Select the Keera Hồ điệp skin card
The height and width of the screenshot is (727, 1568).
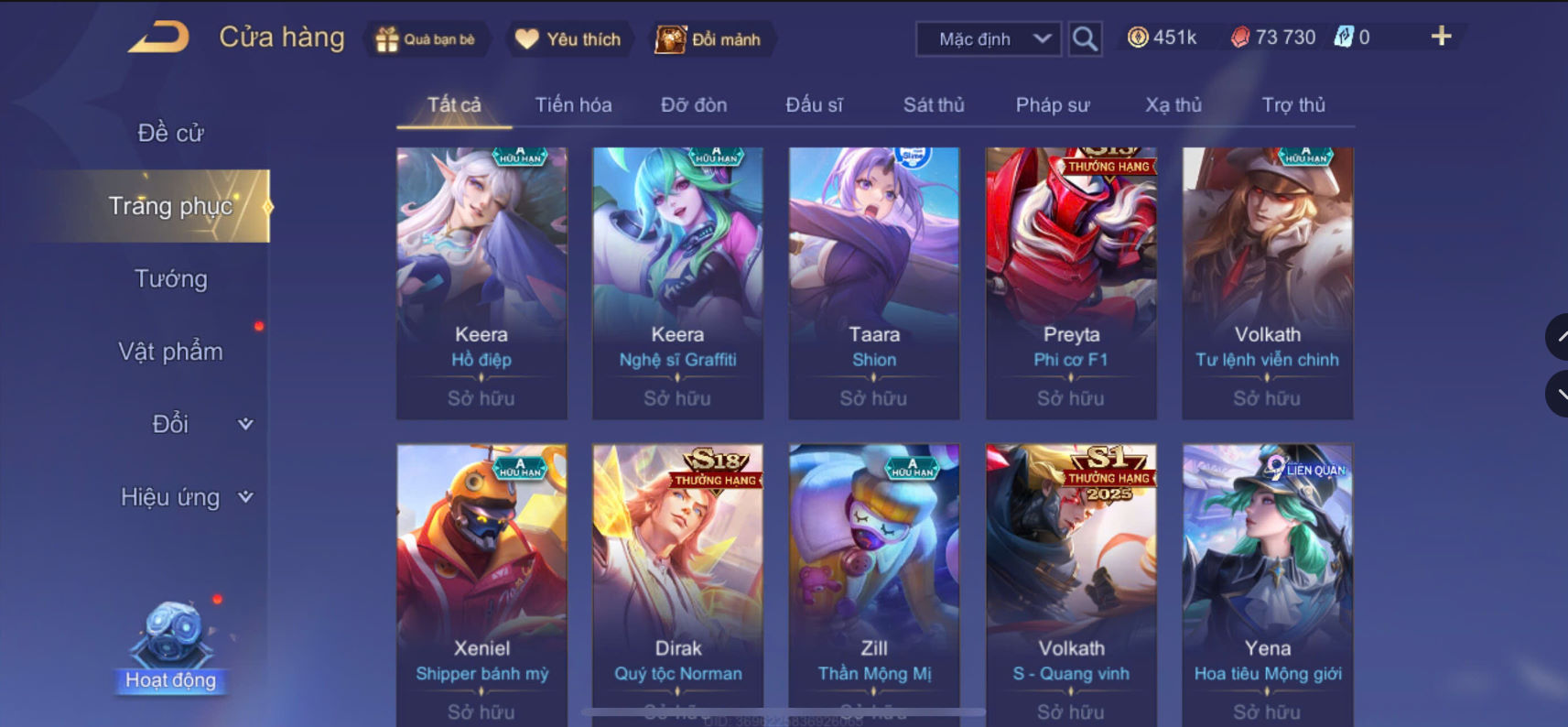click(481, 283)
